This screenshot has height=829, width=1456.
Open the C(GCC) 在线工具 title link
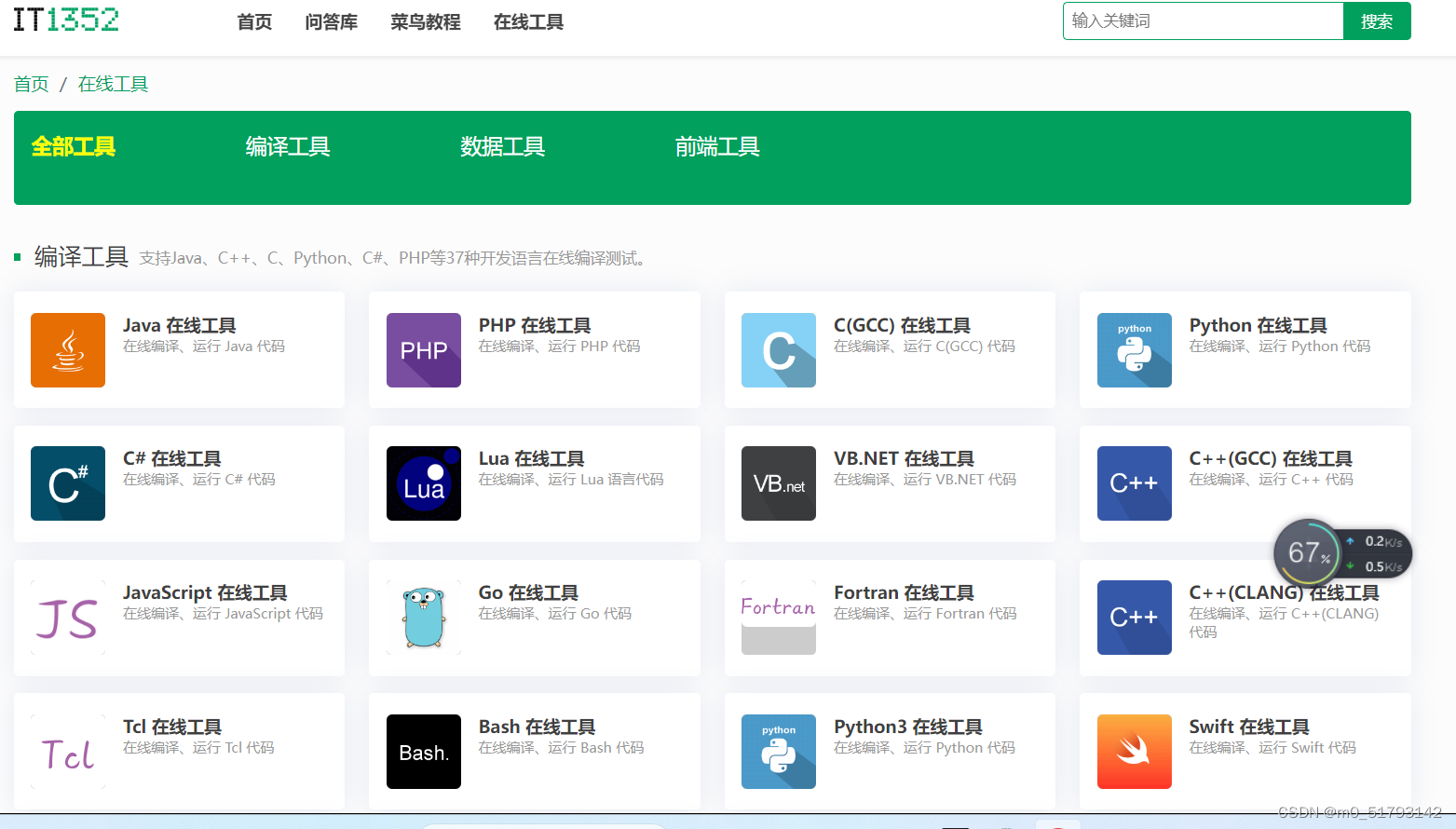click(902, 325)
